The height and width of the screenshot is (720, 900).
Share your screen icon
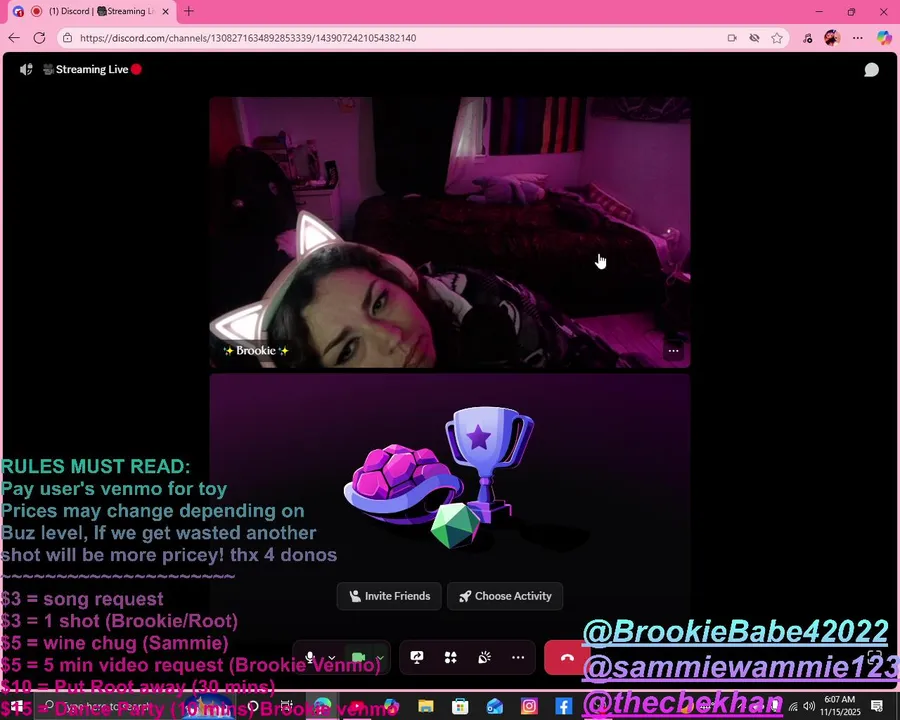pos(417,657)
